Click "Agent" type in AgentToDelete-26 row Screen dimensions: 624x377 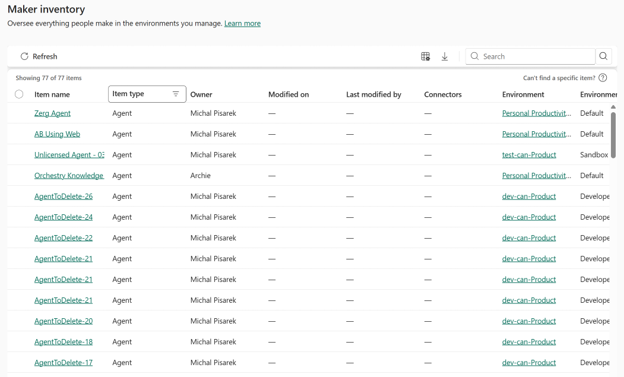pyautogui.click(x=122, y=196)
